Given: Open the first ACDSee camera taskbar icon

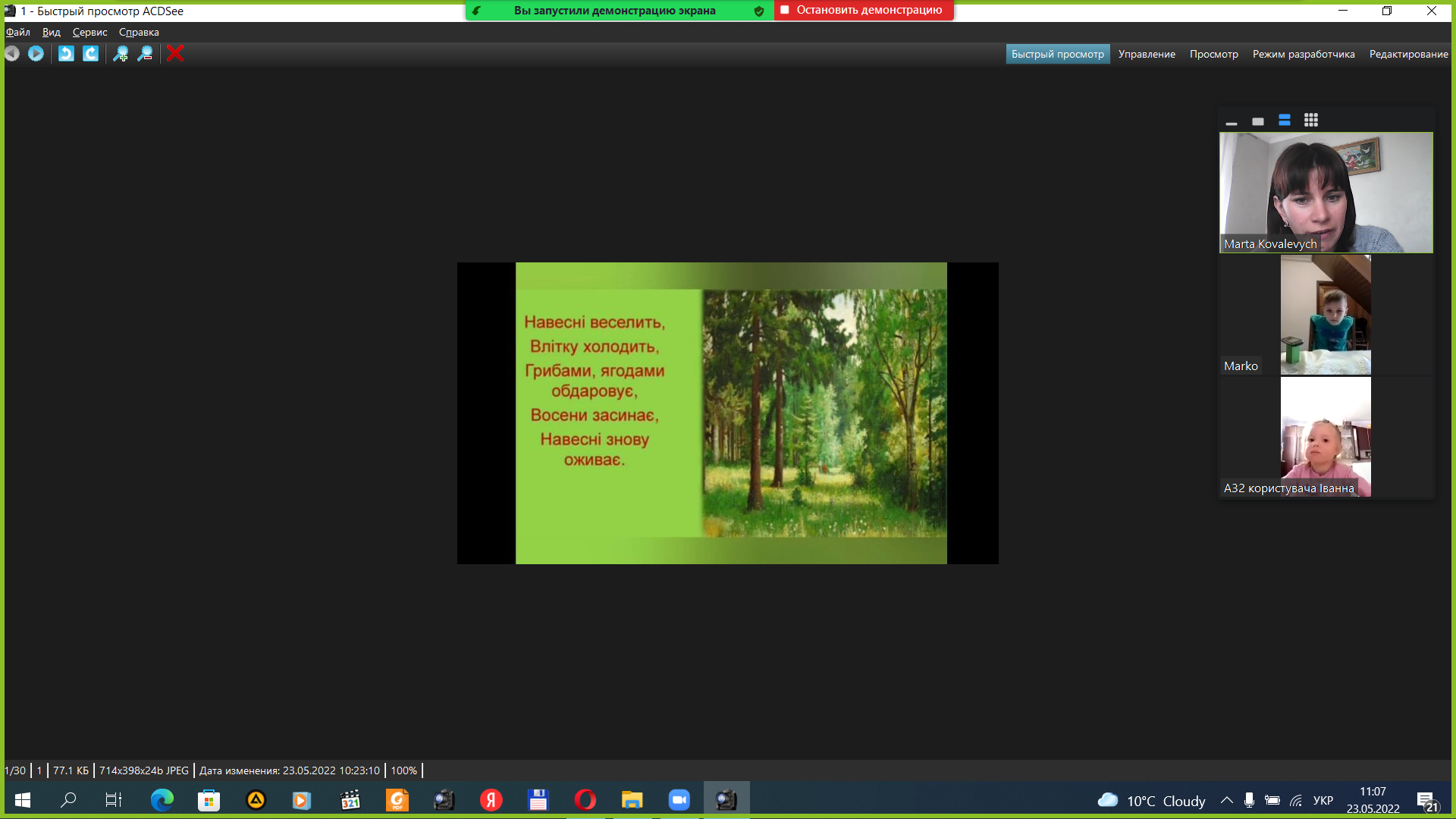Looking at the screenshot, I should (444, 800).
